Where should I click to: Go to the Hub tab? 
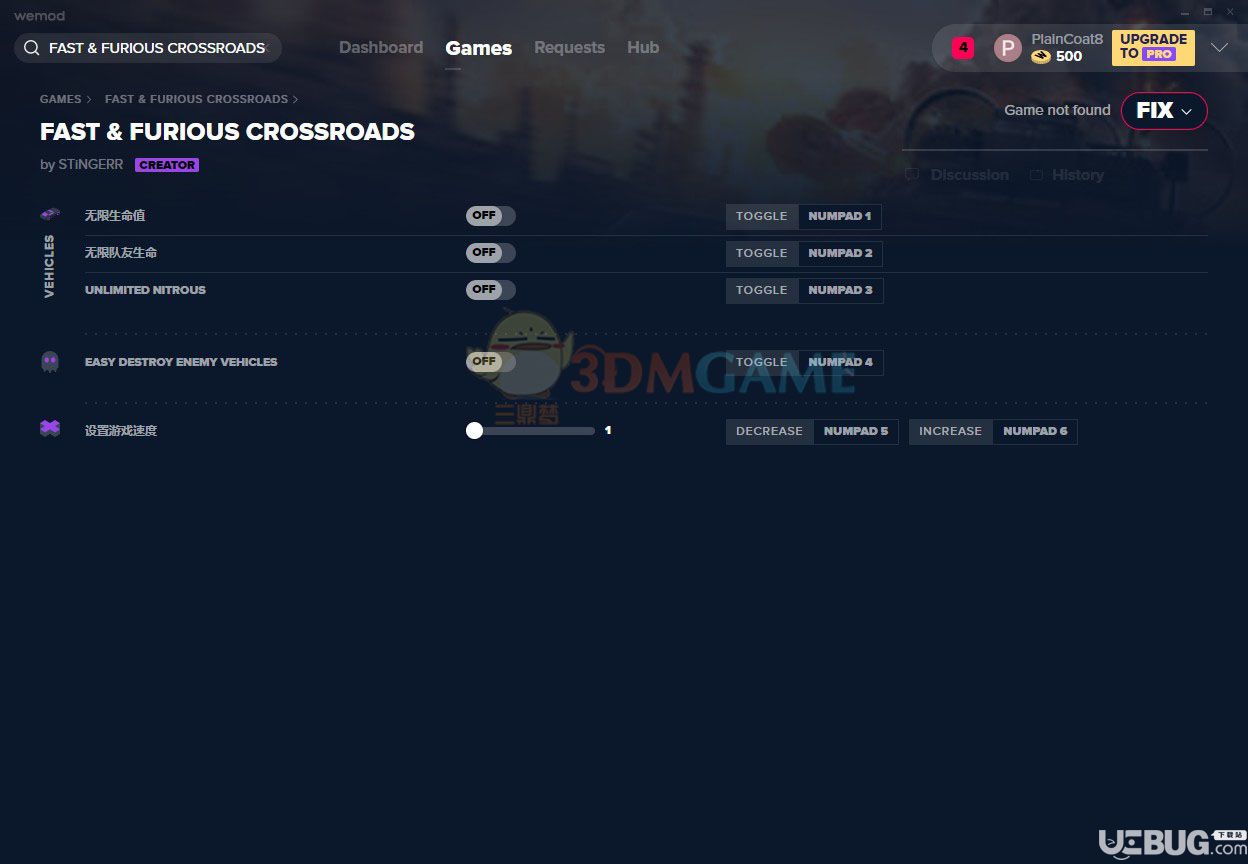643,48
